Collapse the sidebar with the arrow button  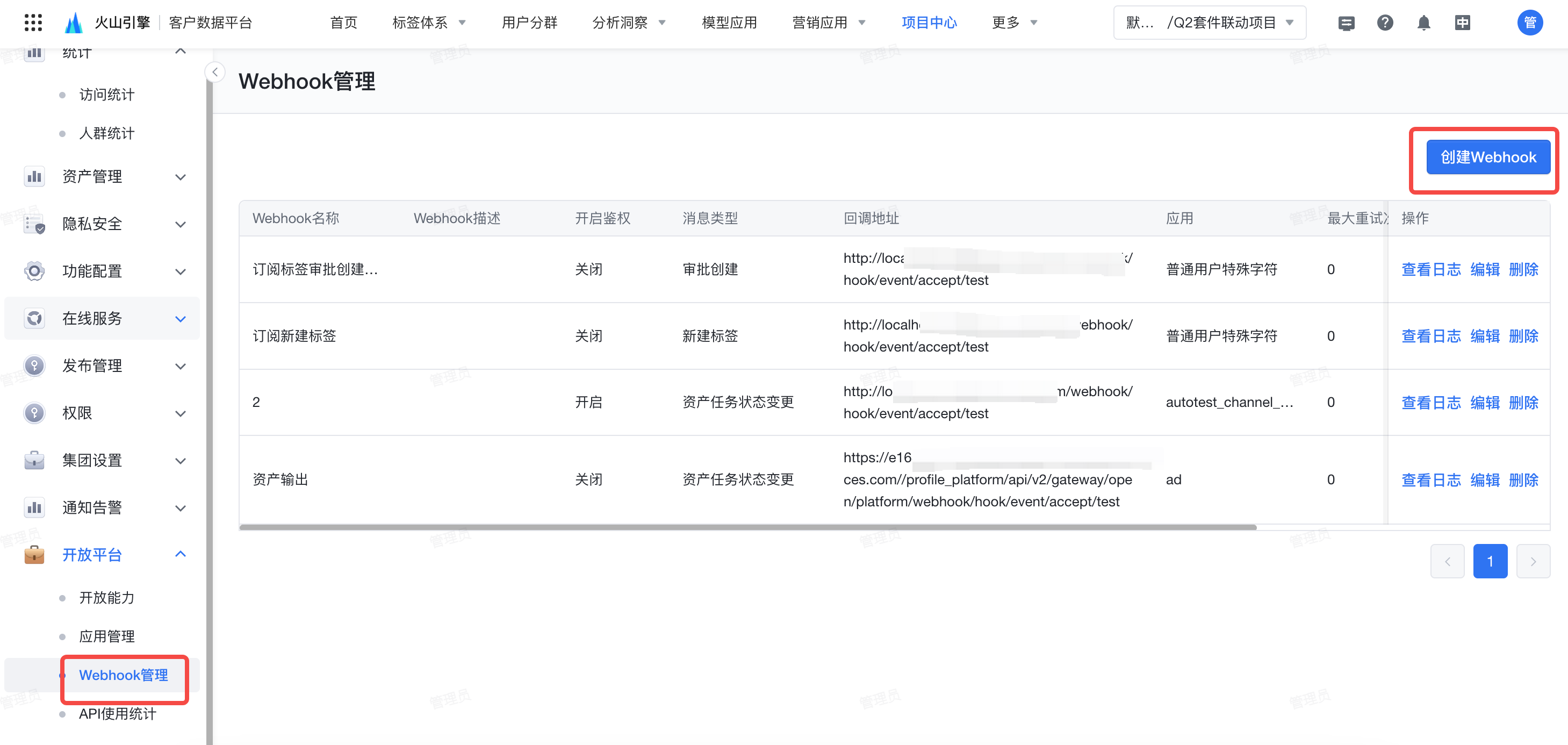(x=215, y=72)
